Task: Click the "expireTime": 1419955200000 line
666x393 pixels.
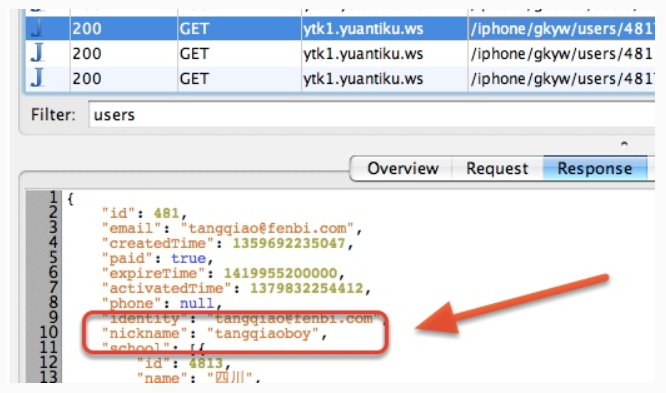Action: 223,273
